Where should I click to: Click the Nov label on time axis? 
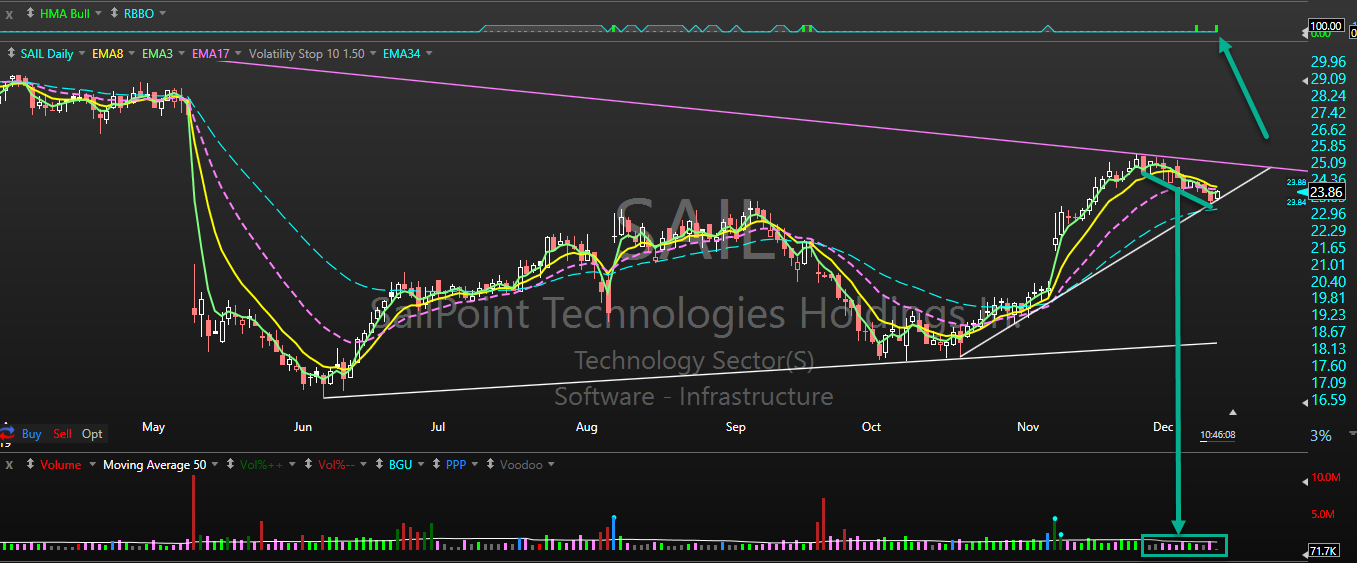1028,427
